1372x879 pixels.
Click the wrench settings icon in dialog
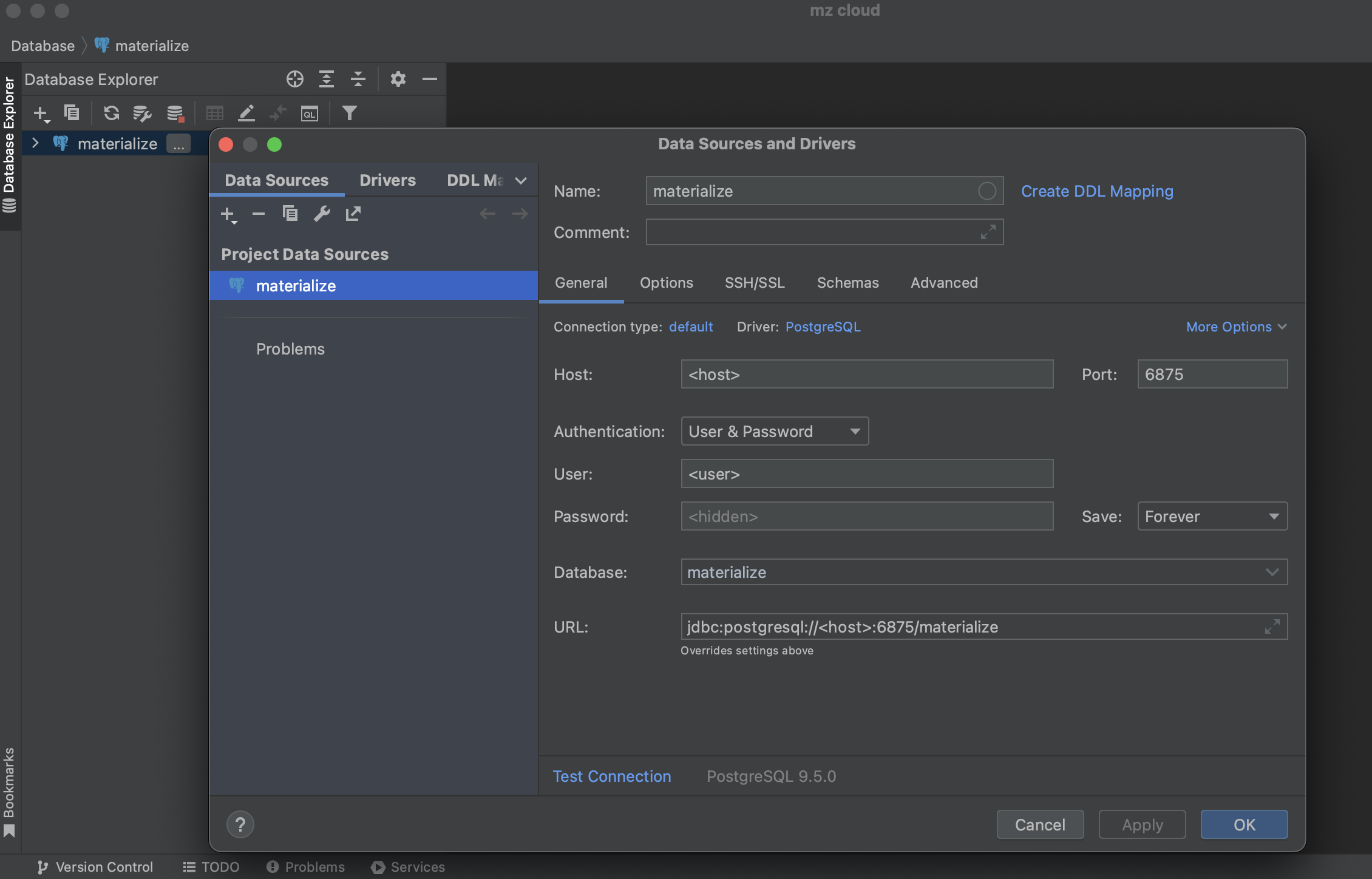322,214
